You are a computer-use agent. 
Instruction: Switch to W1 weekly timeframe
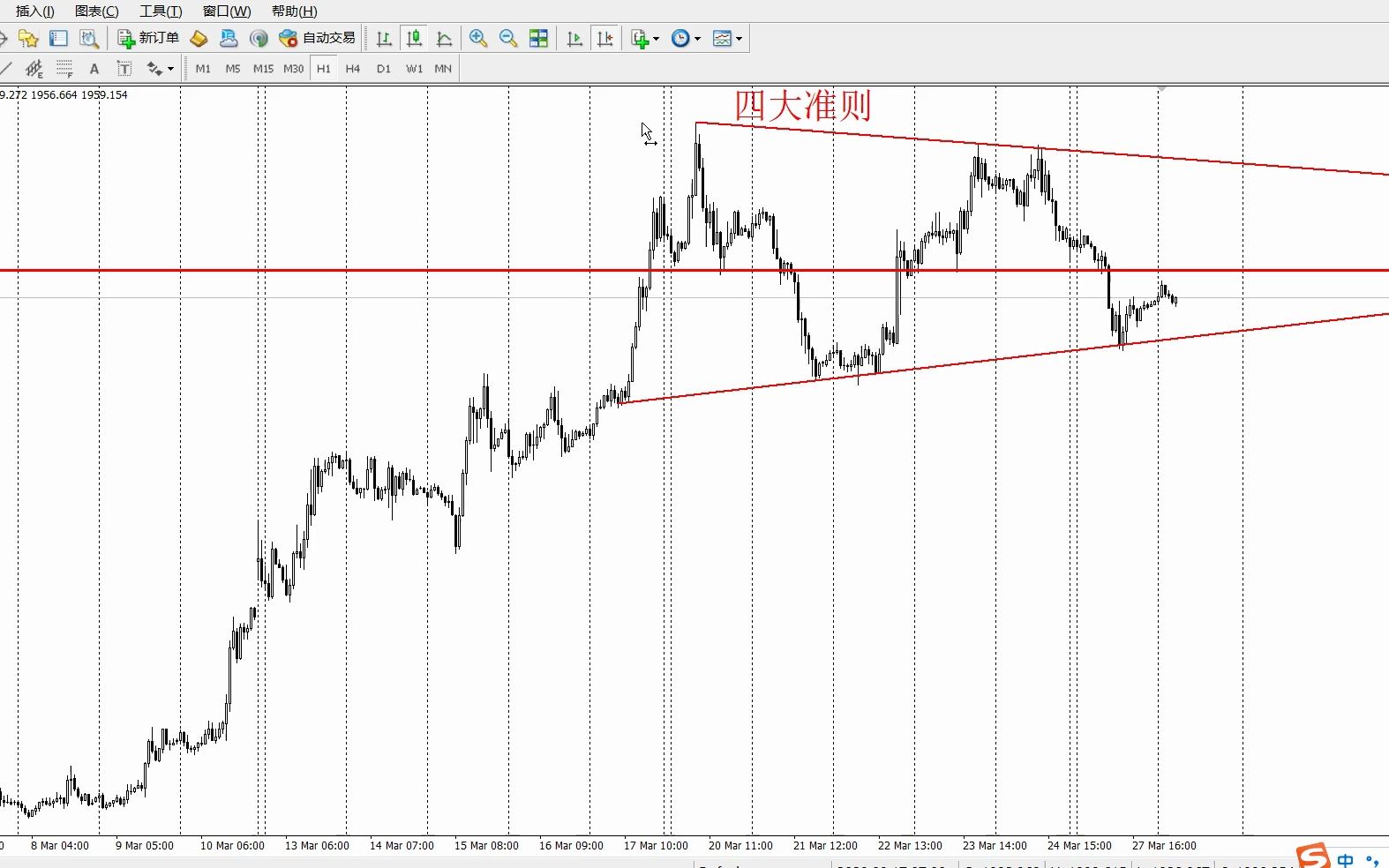pyautogui.click(x=414, y=69)
